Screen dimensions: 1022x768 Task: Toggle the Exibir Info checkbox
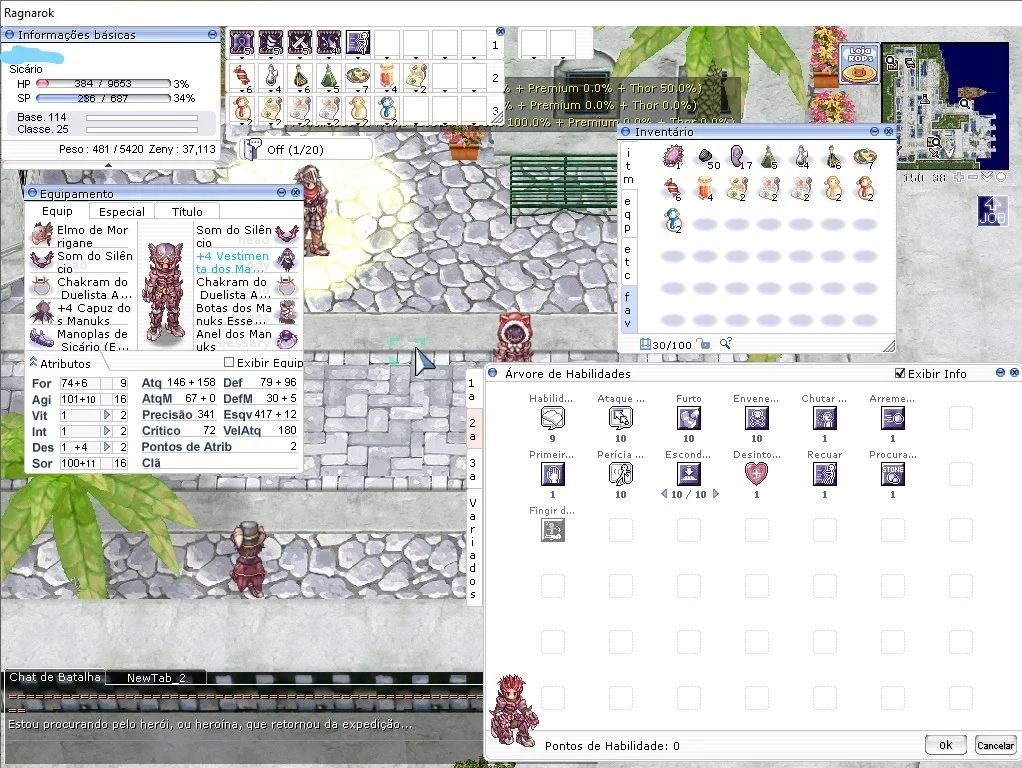pyautogui.click(x=900, y=374)
